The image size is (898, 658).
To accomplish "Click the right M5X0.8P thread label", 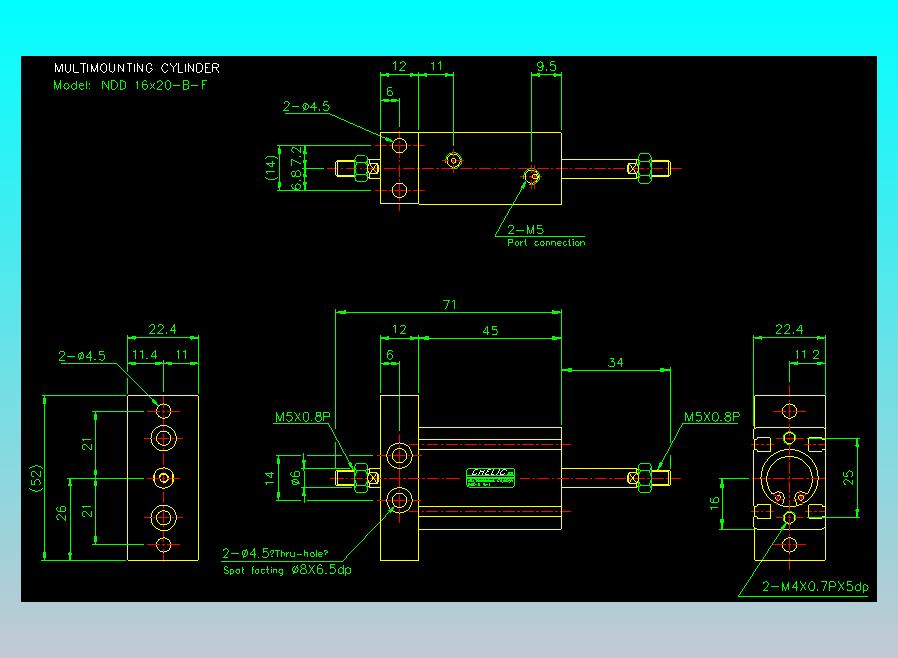I will tap(711, 417).
